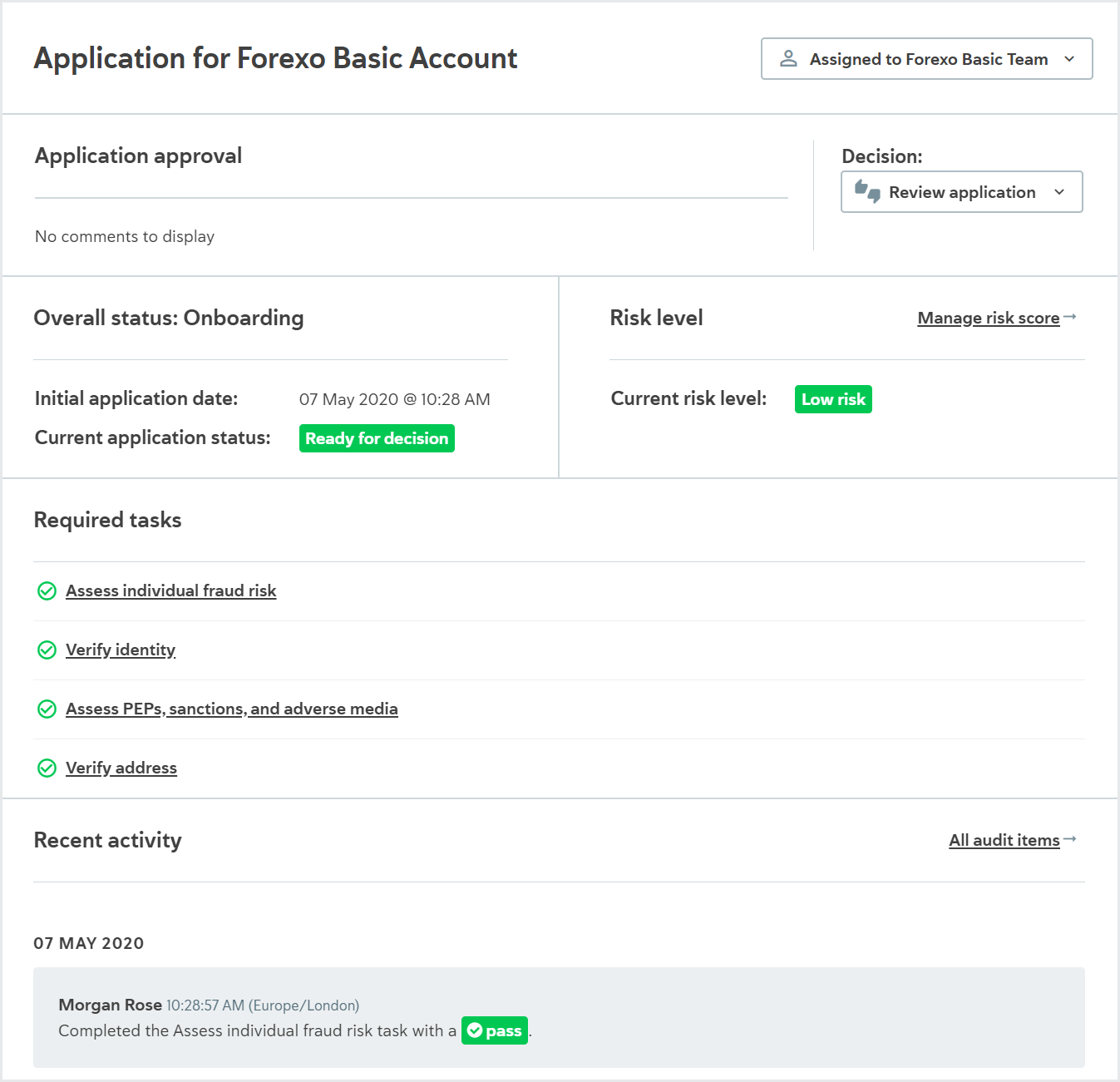Screen dimensions: 1120x1082
Task: Open the Manage risk score link
Action: [988, 318]
